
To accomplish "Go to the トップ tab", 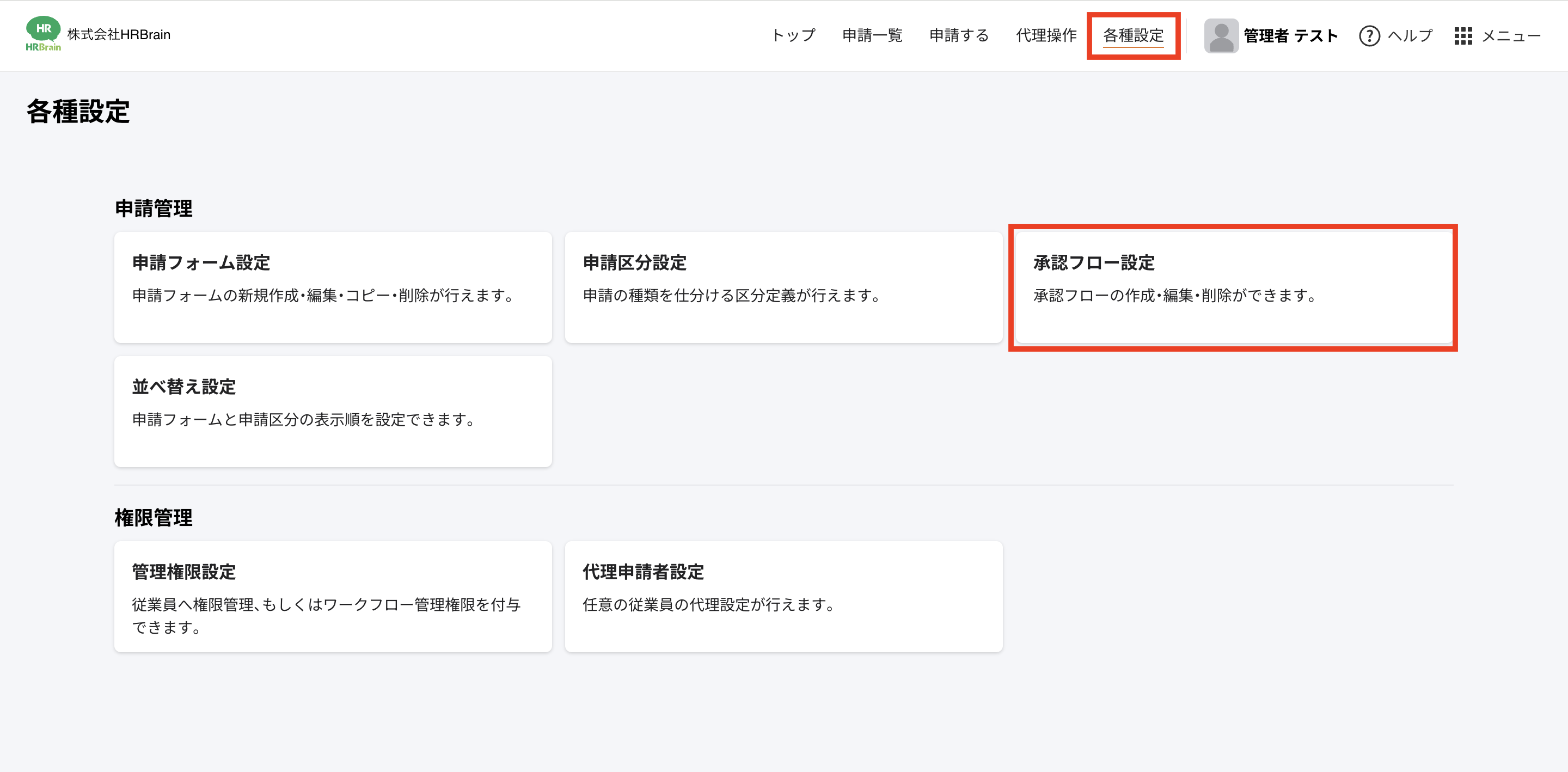I will 793,35.
